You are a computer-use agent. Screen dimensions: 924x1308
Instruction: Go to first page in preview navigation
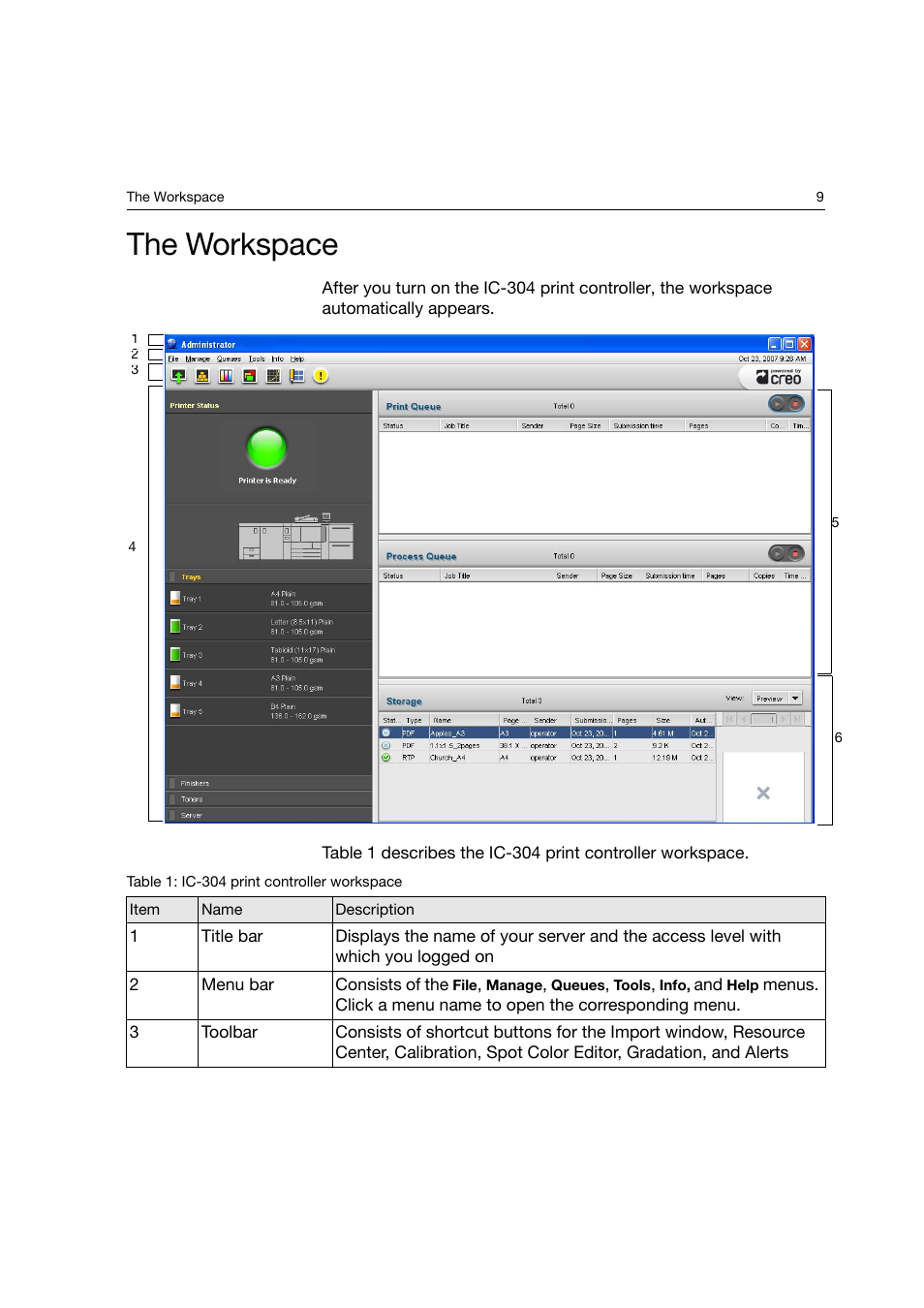click(x=730, y=719)
